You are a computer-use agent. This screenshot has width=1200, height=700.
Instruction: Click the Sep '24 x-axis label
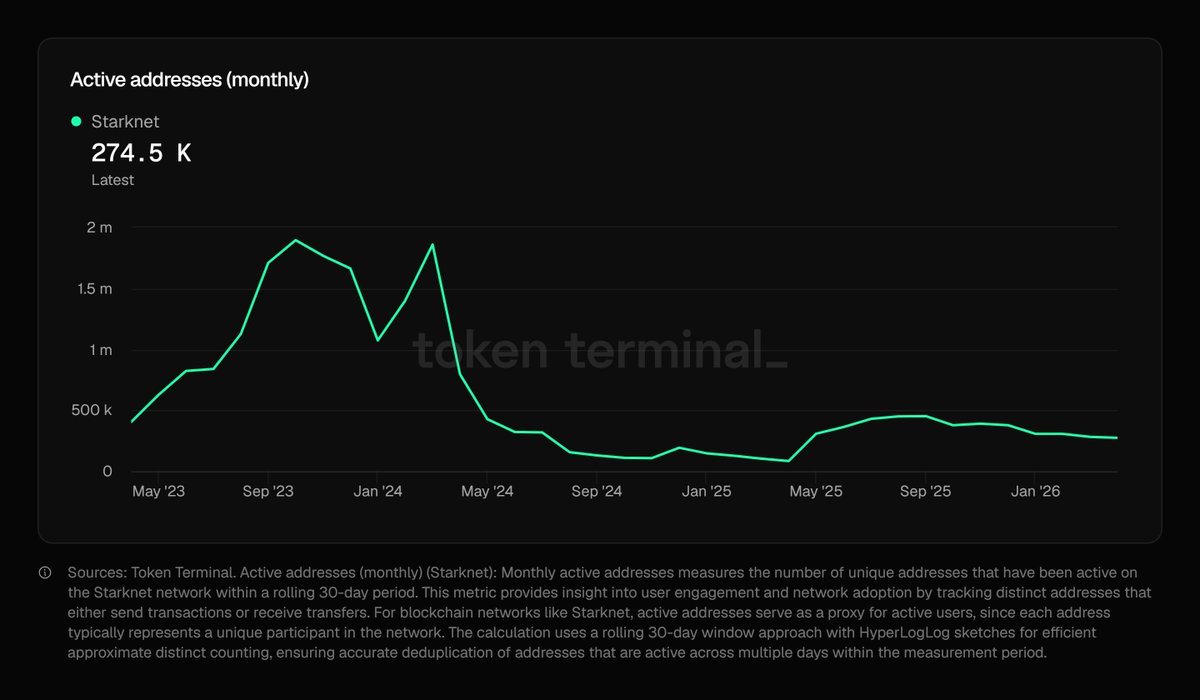(x=597, y=492)
